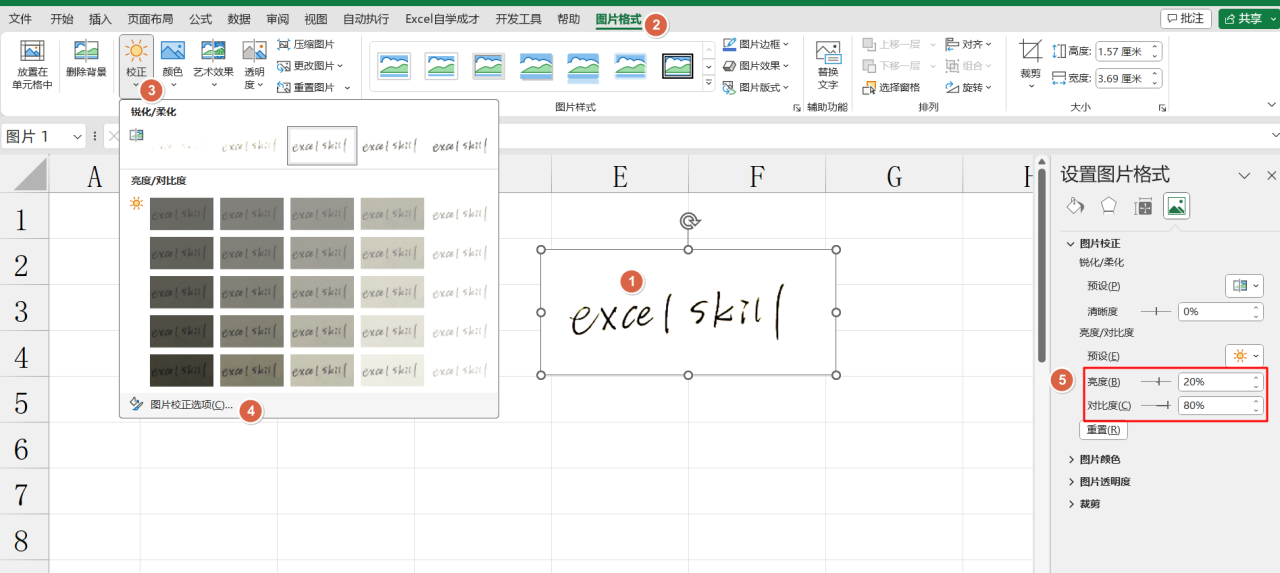This screenshot has height=573, width=1280.
Task: Close the 设置图片格式 pane
Action: point(1271,175)
